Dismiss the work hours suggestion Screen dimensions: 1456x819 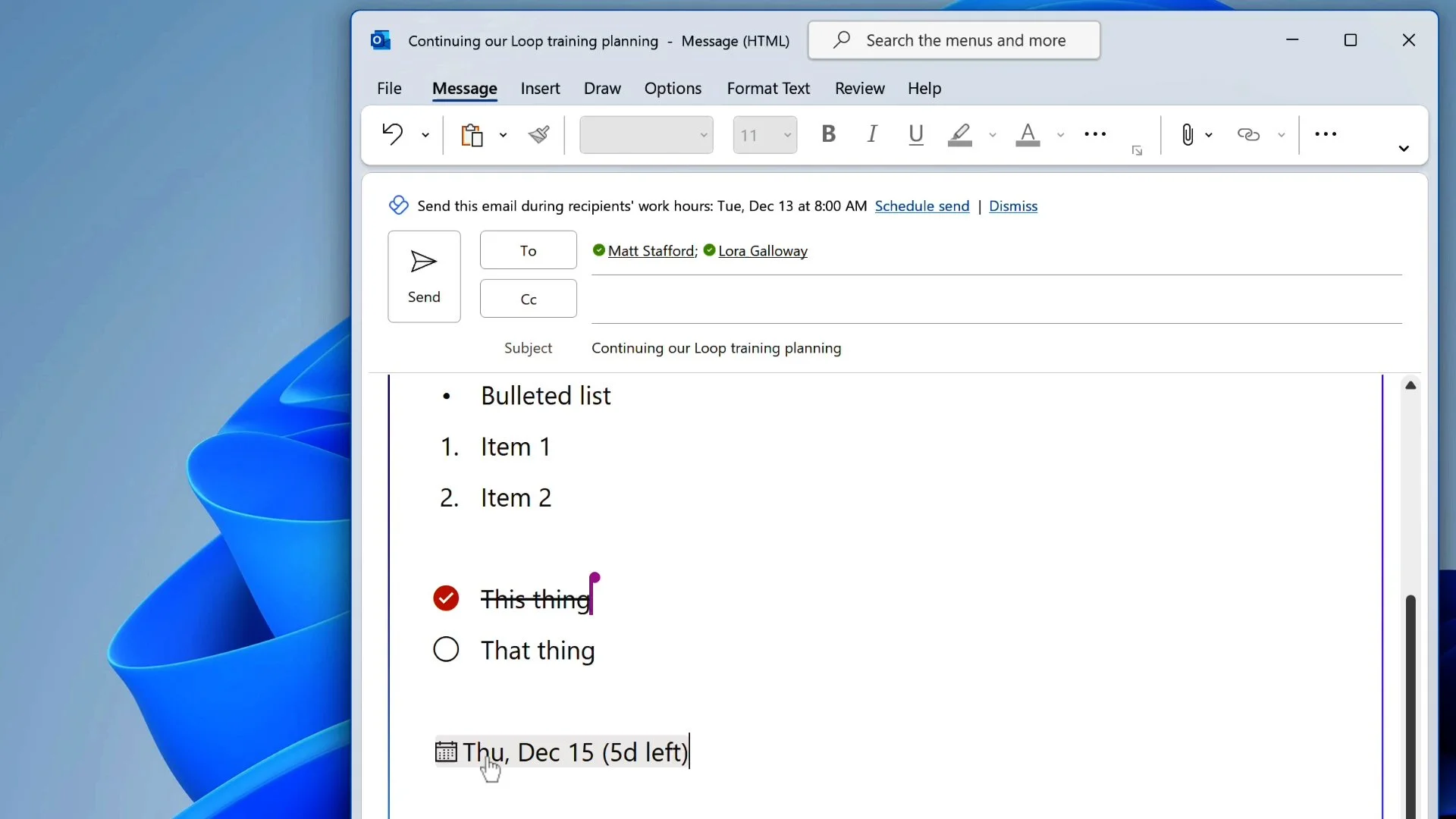point(1012,206)
